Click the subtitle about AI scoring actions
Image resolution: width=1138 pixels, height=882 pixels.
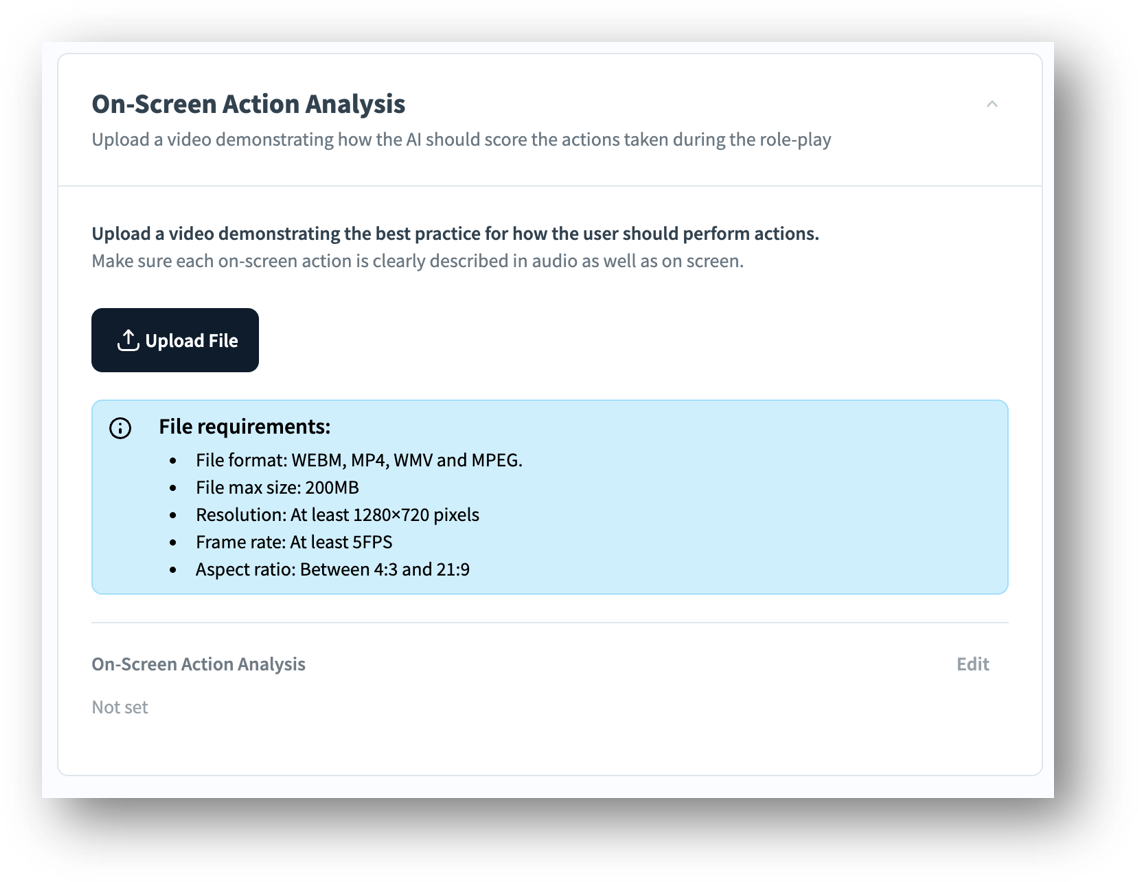[461, 140]
